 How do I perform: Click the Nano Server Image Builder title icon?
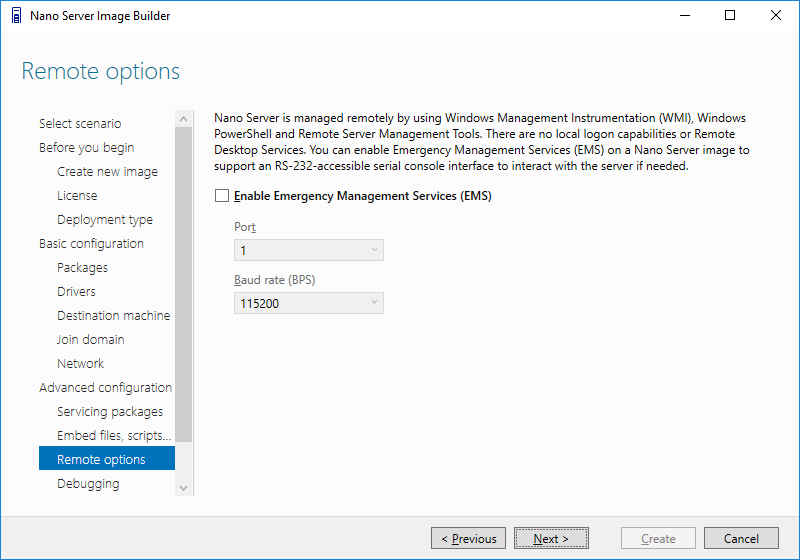click(16, 16)
